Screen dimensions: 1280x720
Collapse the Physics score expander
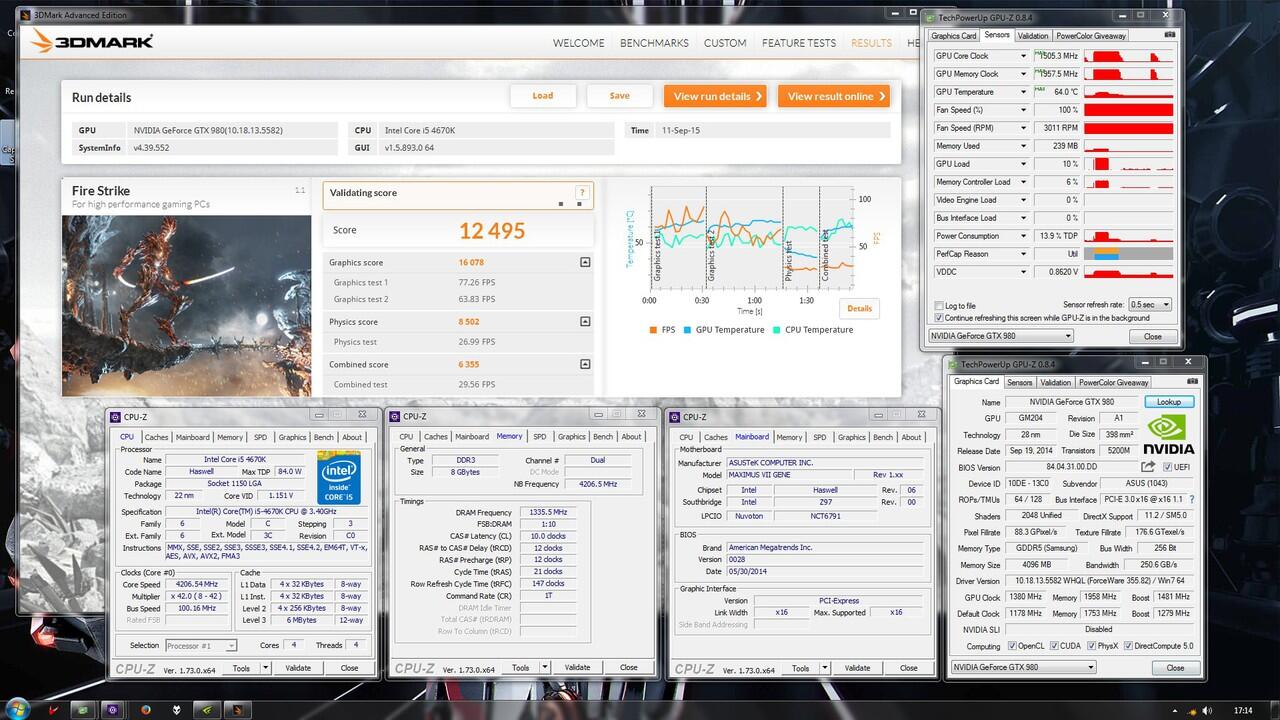(x=585, y=322)
